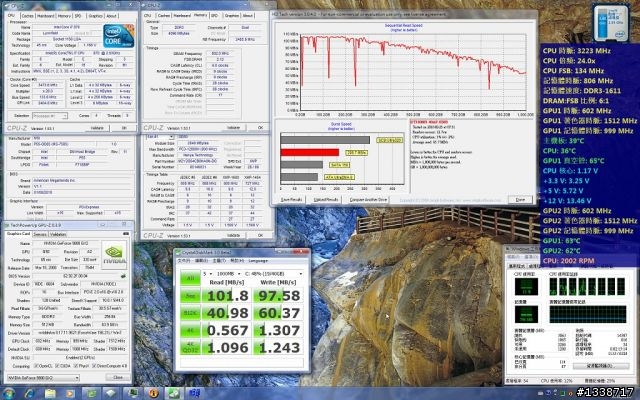Click the 'CPU 時脈: 3223 MHz' overlay line
Image resolution: width=640 pixels, height=400 pixels.
click(x=577, y=51)
